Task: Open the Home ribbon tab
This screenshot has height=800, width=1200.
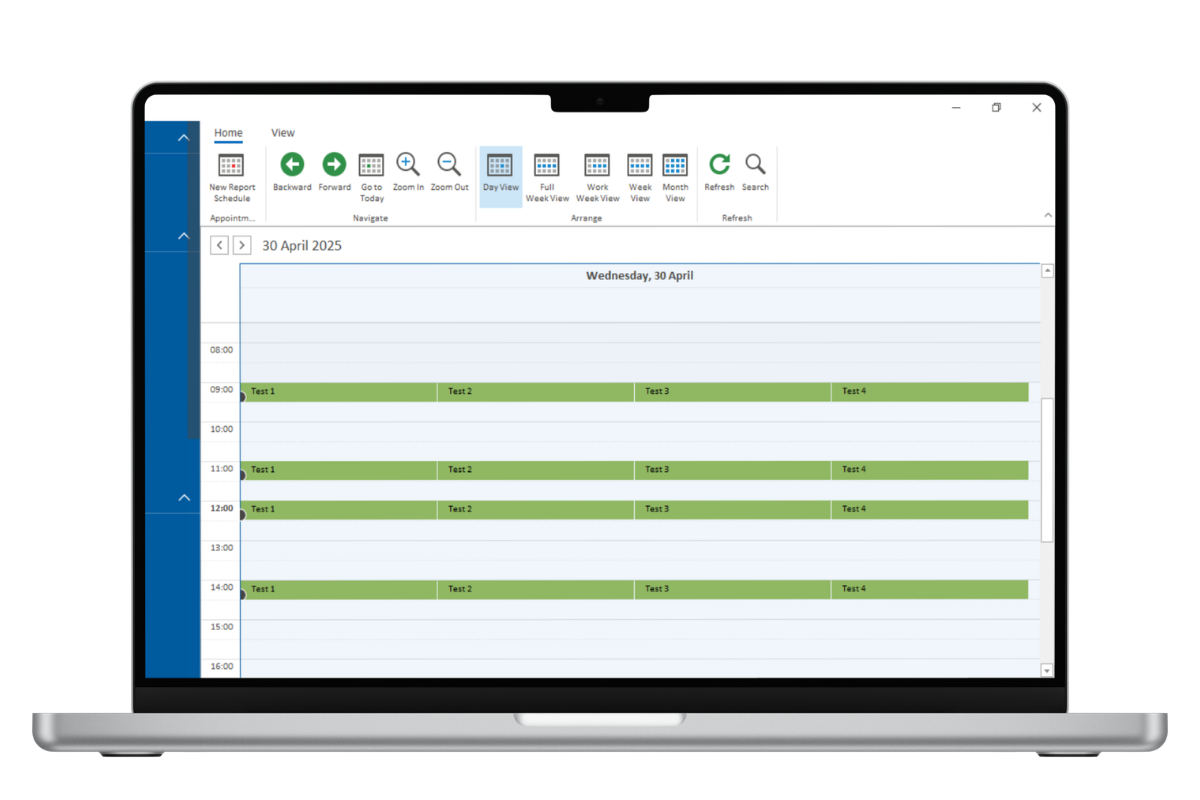Action: [228, 133]
